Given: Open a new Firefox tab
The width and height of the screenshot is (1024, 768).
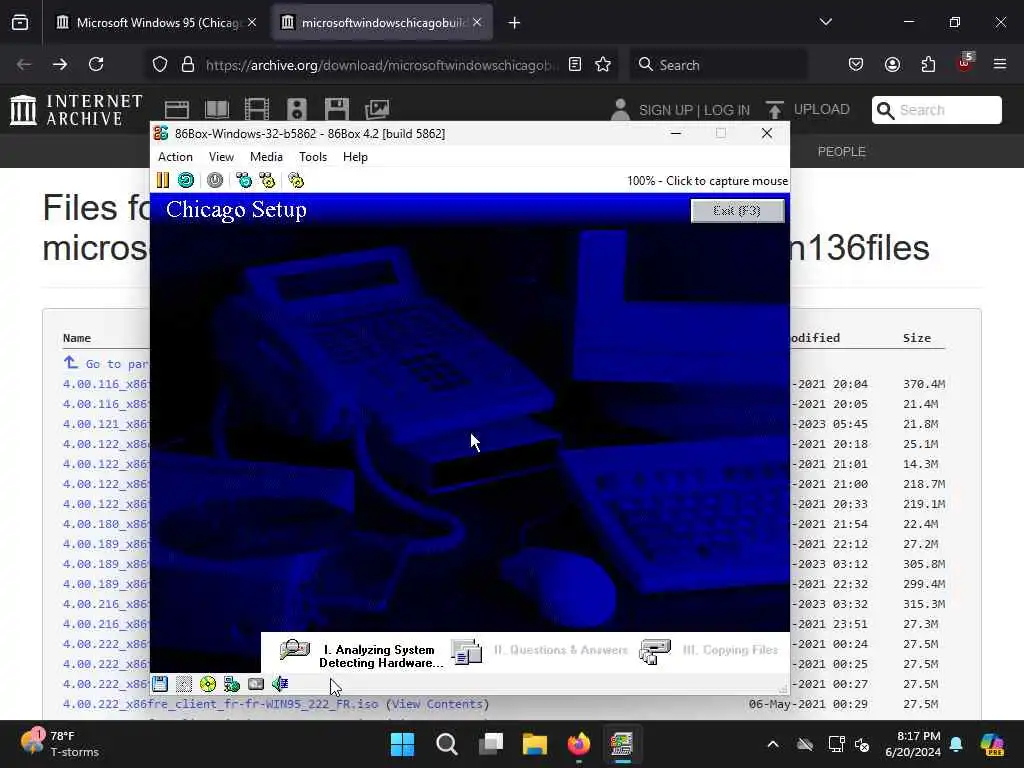Looking at the screenshot, I should (514, 23).
